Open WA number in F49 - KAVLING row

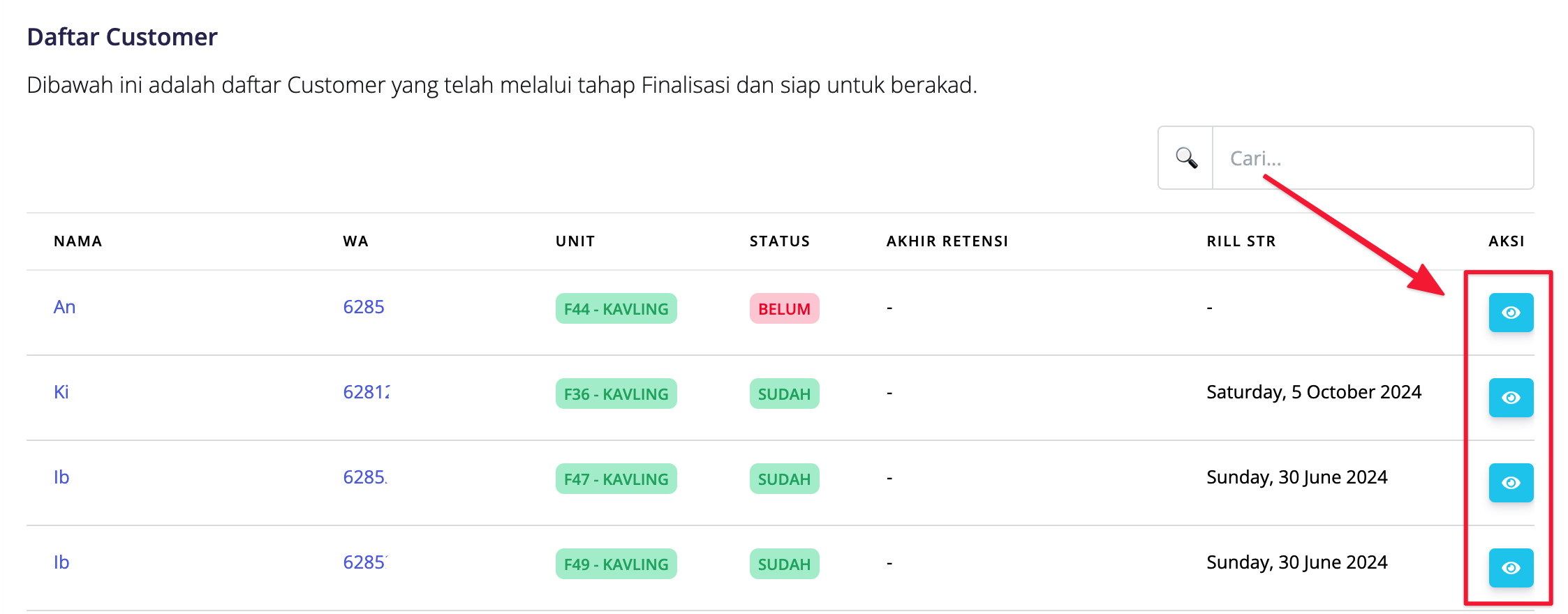click(365, 562)
